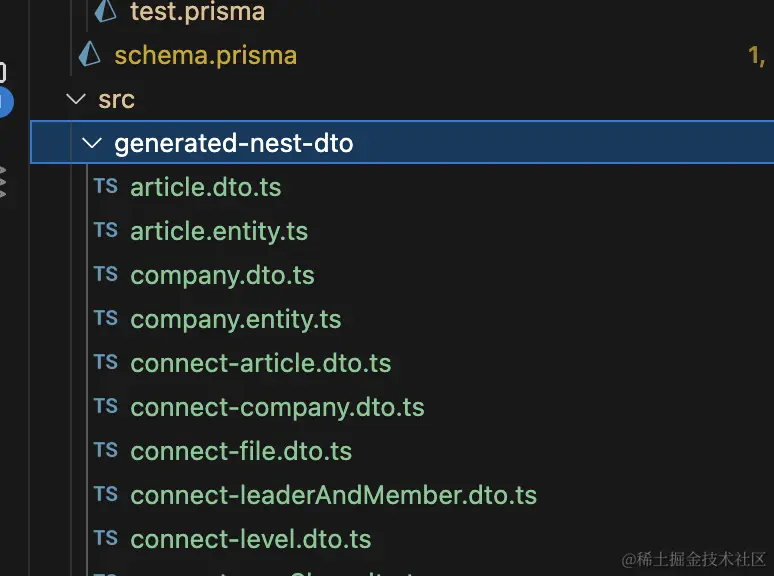774x576 pixels.
Task: Click the Prisma icon beside test.prisma
Action: [x=106, y=11]
